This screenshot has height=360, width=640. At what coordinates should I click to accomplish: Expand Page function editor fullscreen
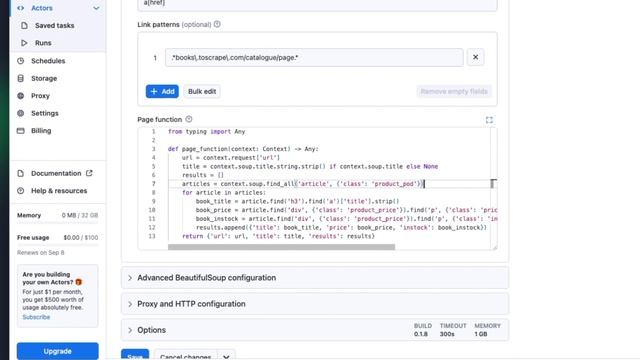(x=489, y=120)
